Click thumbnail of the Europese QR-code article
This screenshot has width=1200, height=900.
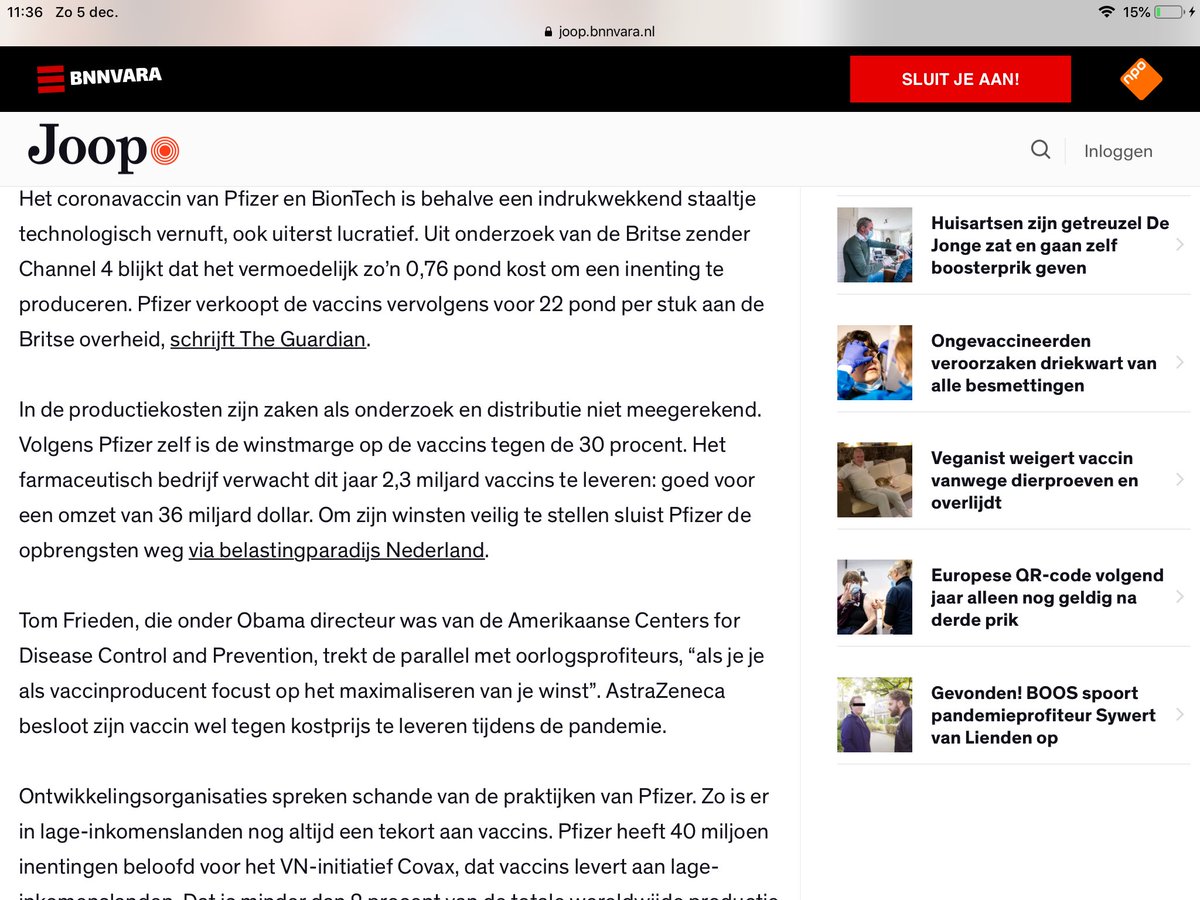click(x=875, y=597)
